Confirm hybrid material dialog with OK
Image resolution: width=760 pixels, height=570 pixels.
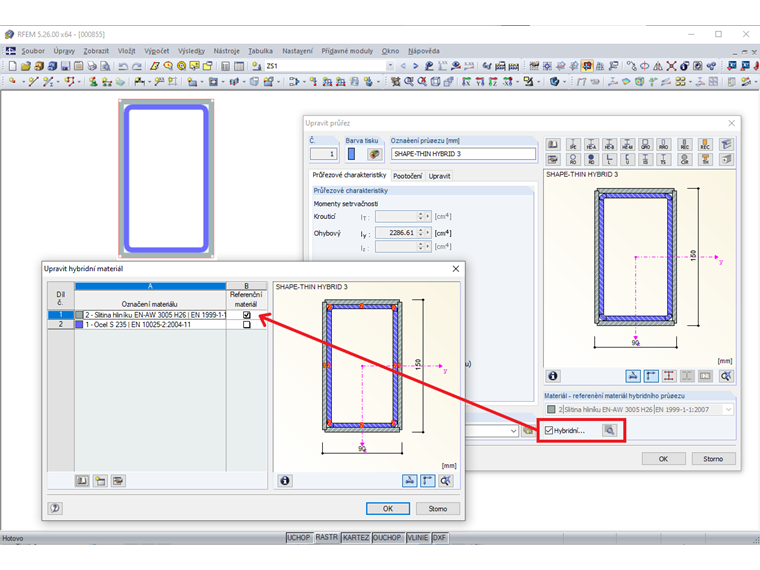[x=388, y=508]
